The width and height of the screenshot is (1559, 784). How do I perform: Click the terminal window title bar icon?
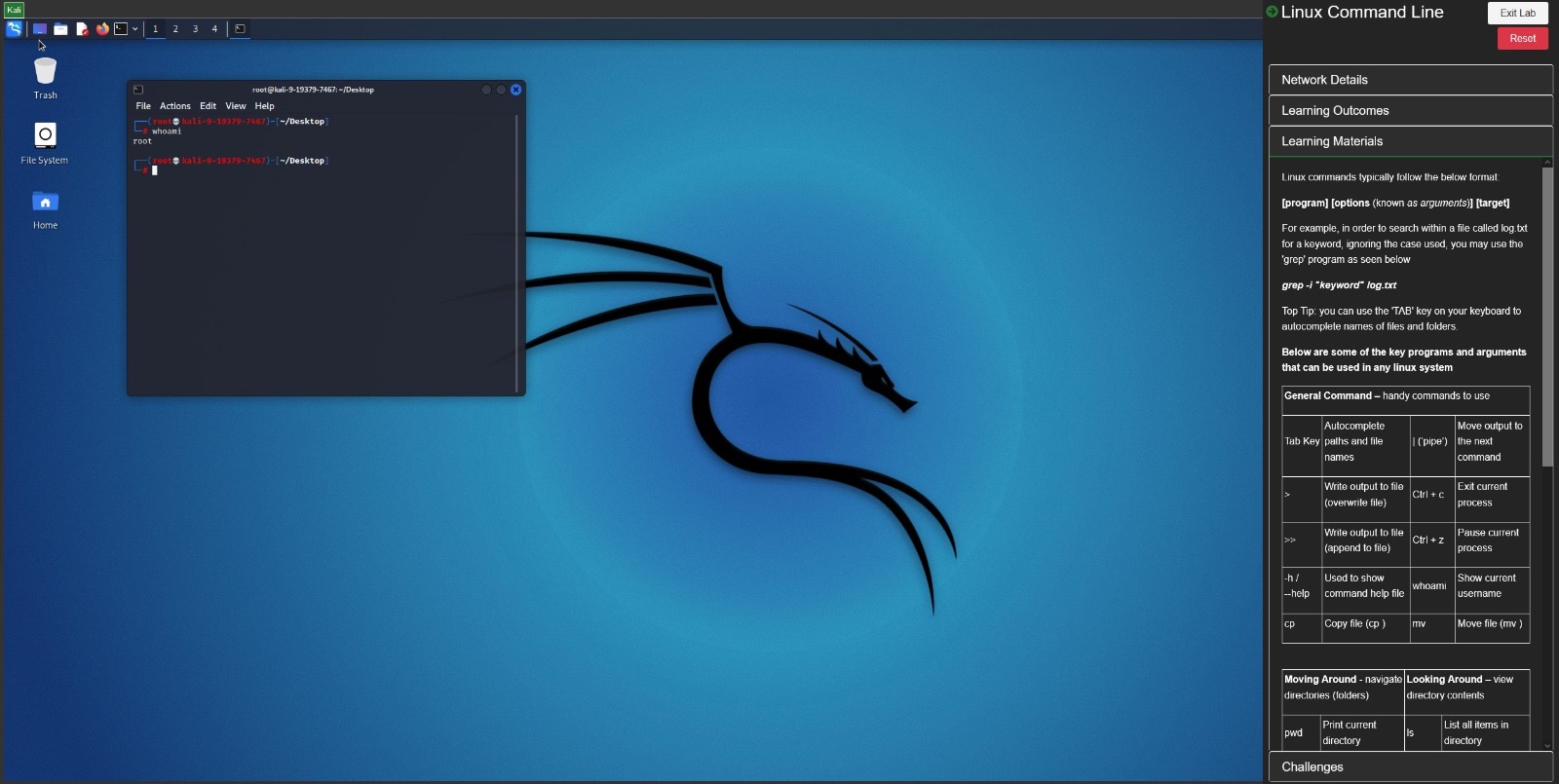pyautogui.click(x=138, y=90)
